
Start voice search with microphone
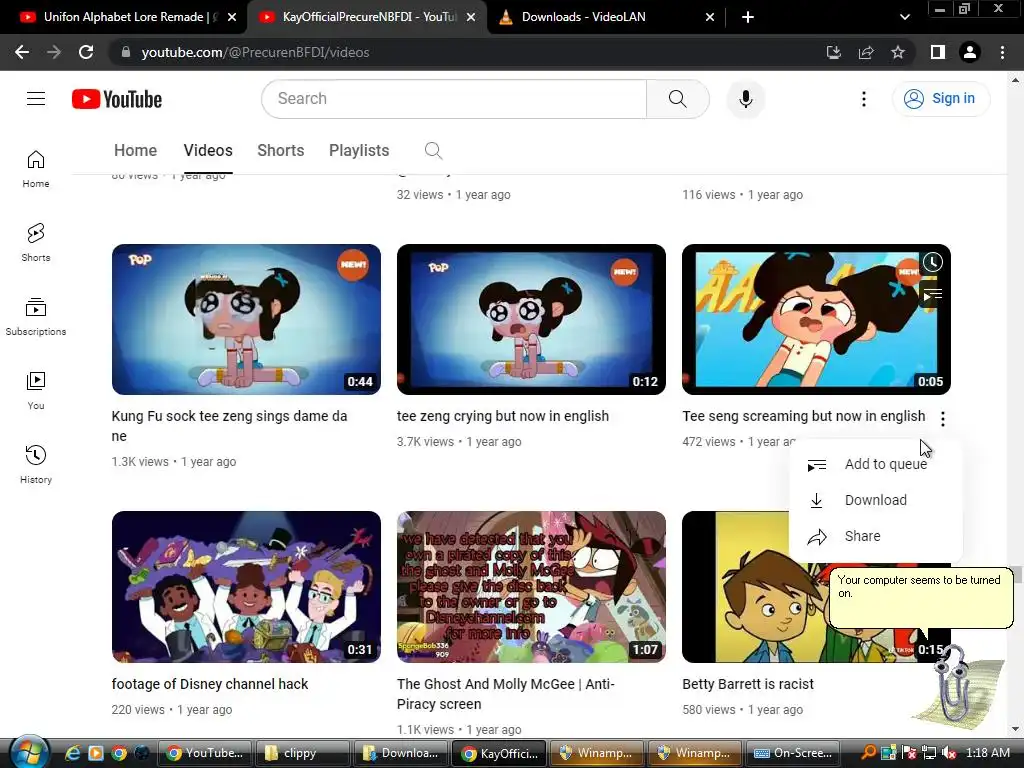tap(745, 99)
